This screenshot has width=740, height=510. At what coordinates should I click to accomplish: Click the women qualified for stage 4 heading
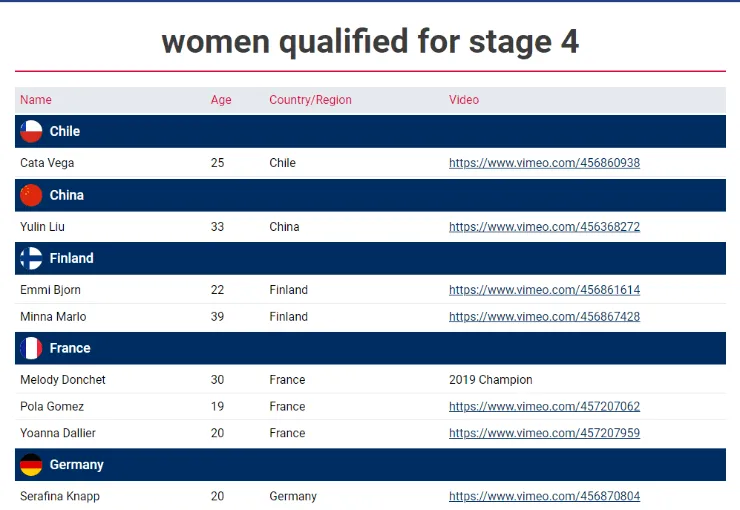(370, 42)
